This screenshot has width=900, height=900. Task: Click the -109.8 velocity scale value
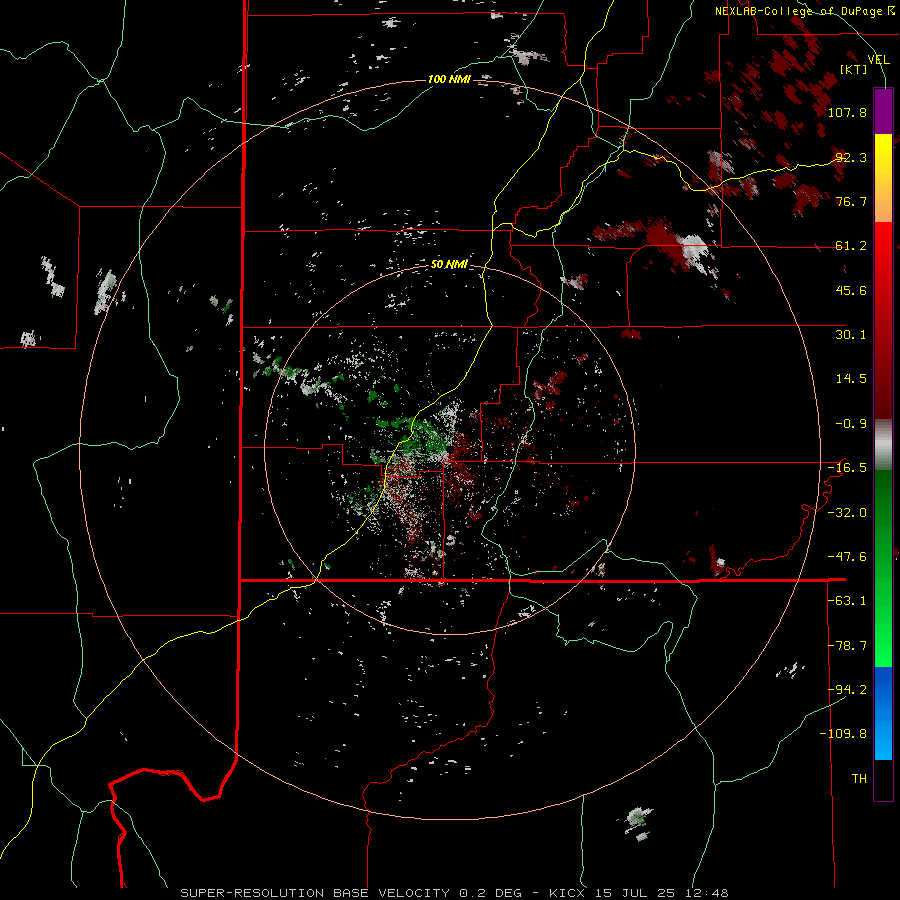tap(843, 734)
